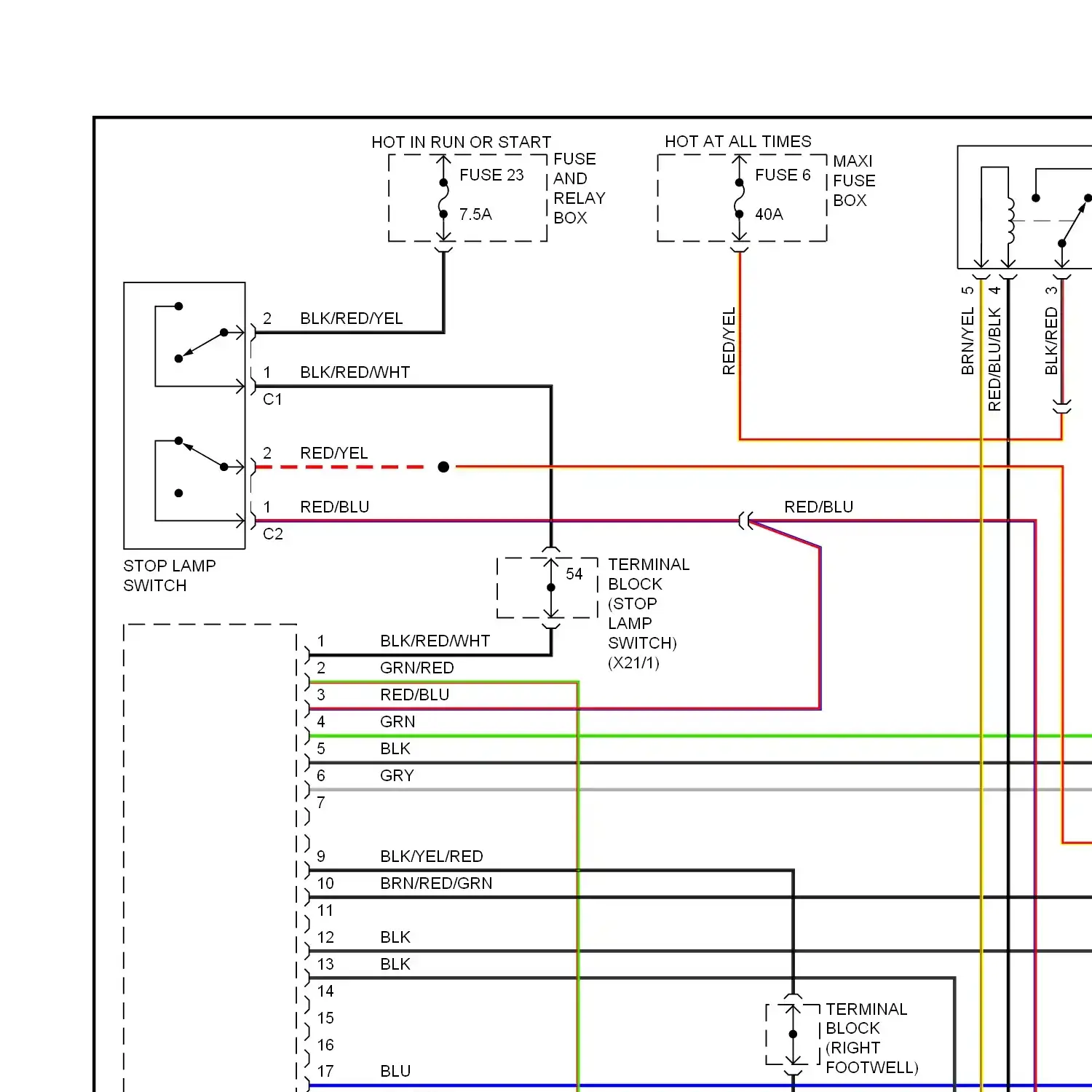The width and height of the screenshot is (1092, 1092).
Task: Select the FUSE 23 text
Action: pos(491,175)
